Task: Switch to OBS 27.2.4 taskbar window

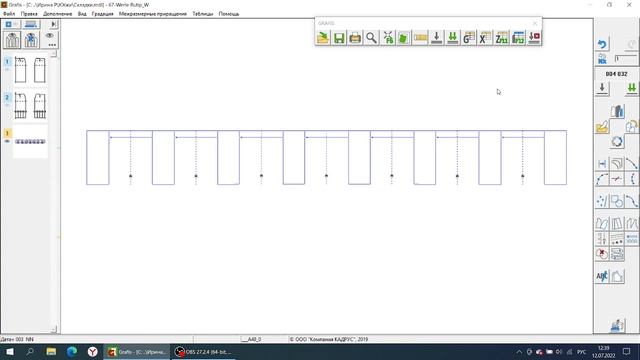Action: pos(203,351)
